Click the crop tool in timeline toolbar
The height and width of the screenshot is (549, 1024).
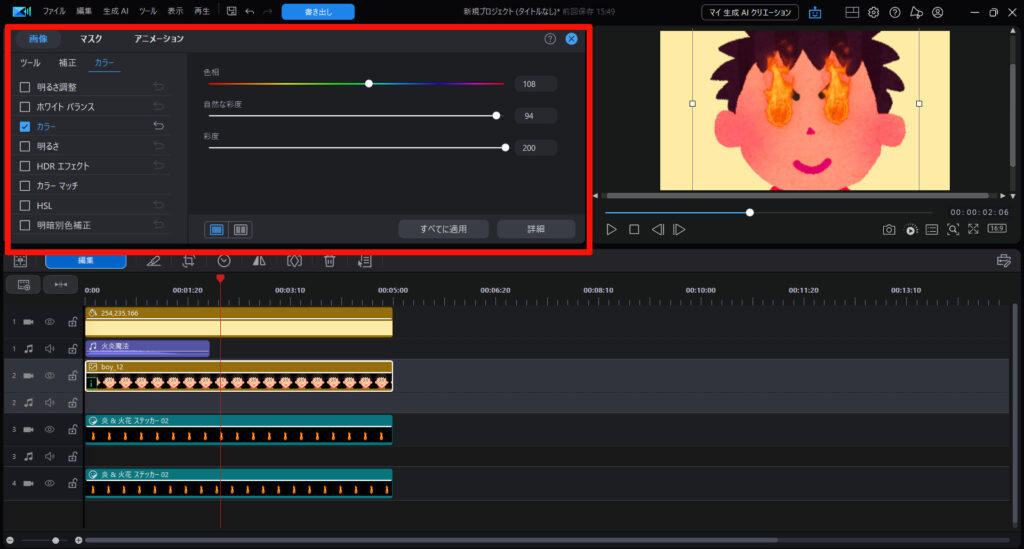188,261
